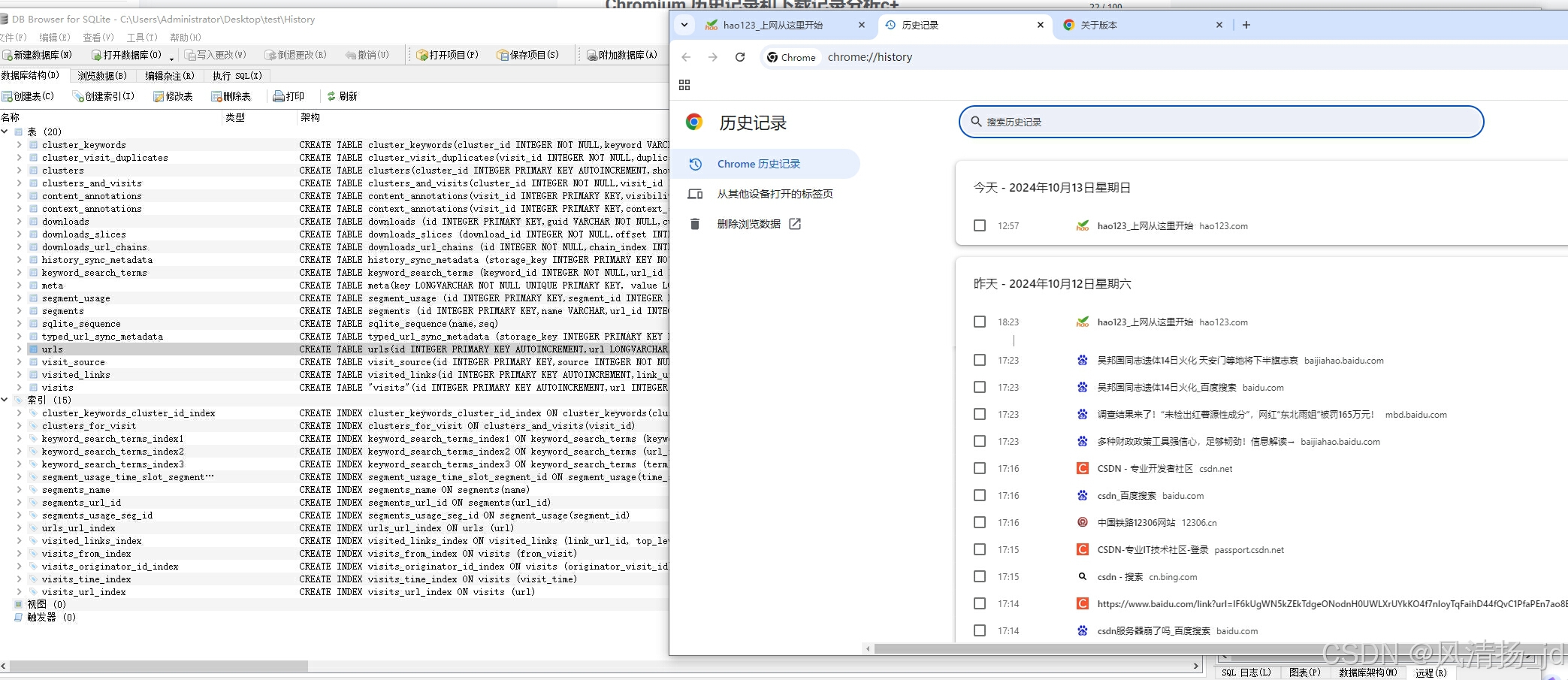Click Revert Changes toolbar icon
This screenshot has height=680, width=1568.
tap(270, 55)
